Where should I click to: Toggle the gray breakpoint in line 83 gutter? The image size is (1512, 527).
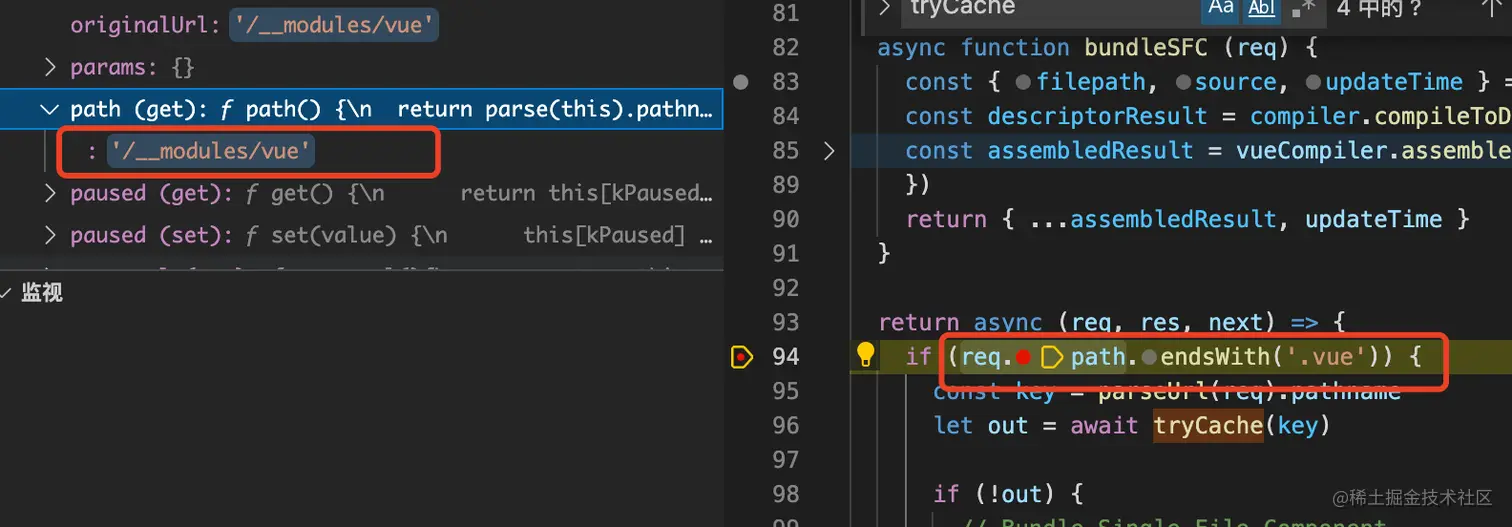[x=740, y=82]
